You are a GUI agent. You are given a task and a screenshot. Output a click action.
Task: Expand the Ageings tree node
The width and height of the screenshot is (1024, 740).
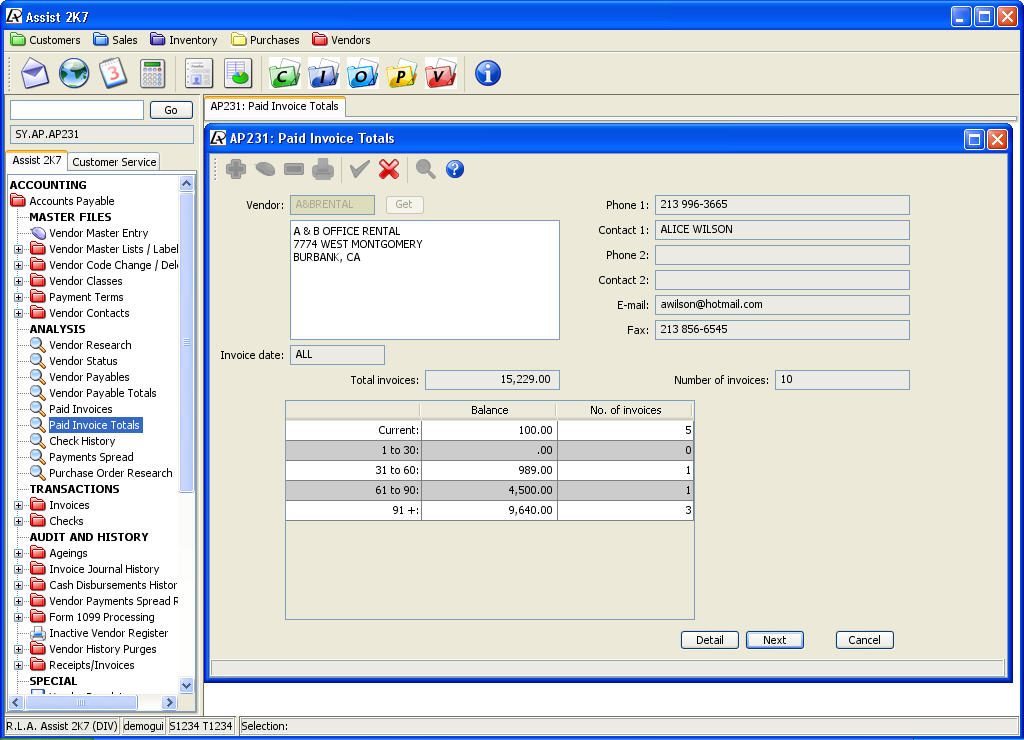(x=18, y=553)
